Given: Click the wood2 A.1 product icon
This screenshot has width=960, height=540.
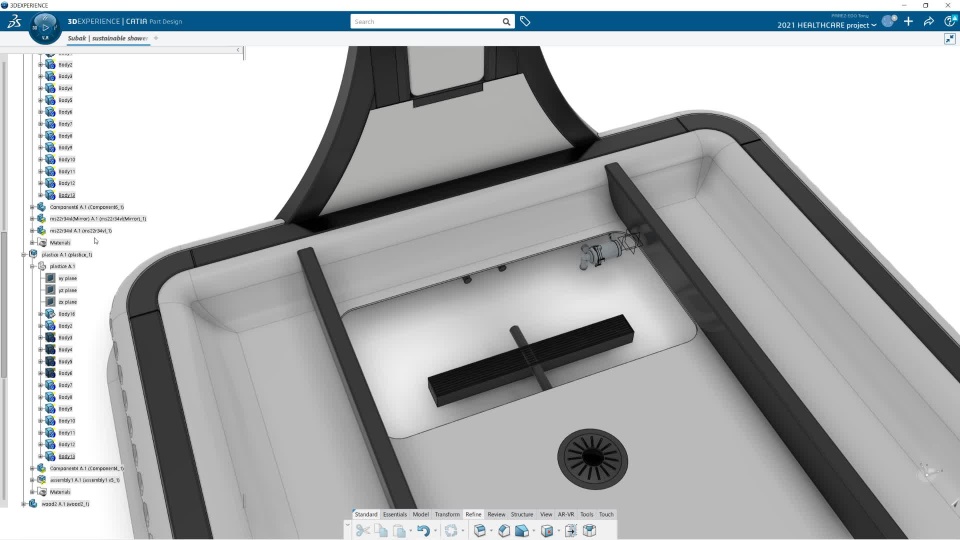Looking at the screenshot, I should tap(33, 504).
